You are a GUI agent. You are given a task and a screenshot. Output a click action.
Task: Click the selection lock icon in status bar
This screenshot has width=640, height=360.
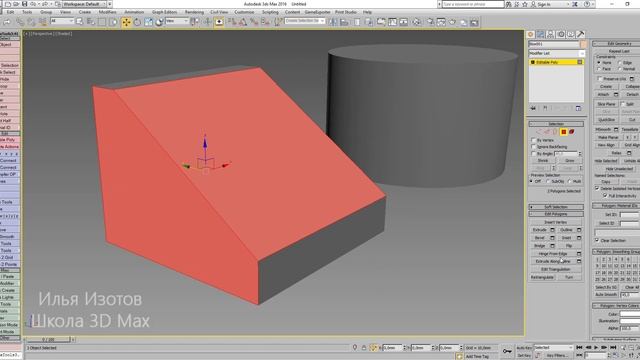click(x=364, y=348)
